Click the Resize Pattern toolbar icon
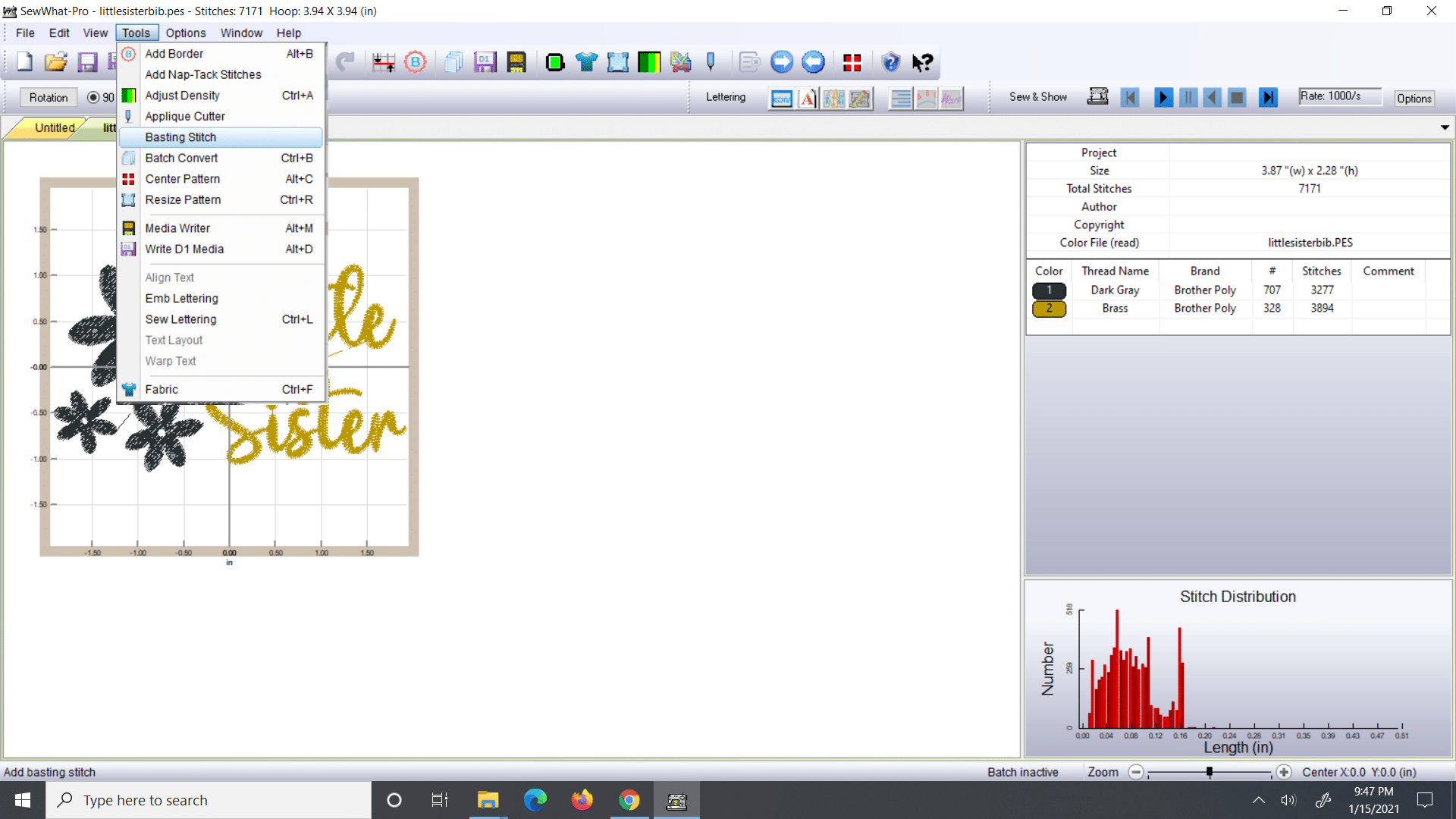 (x=618, y=62)
